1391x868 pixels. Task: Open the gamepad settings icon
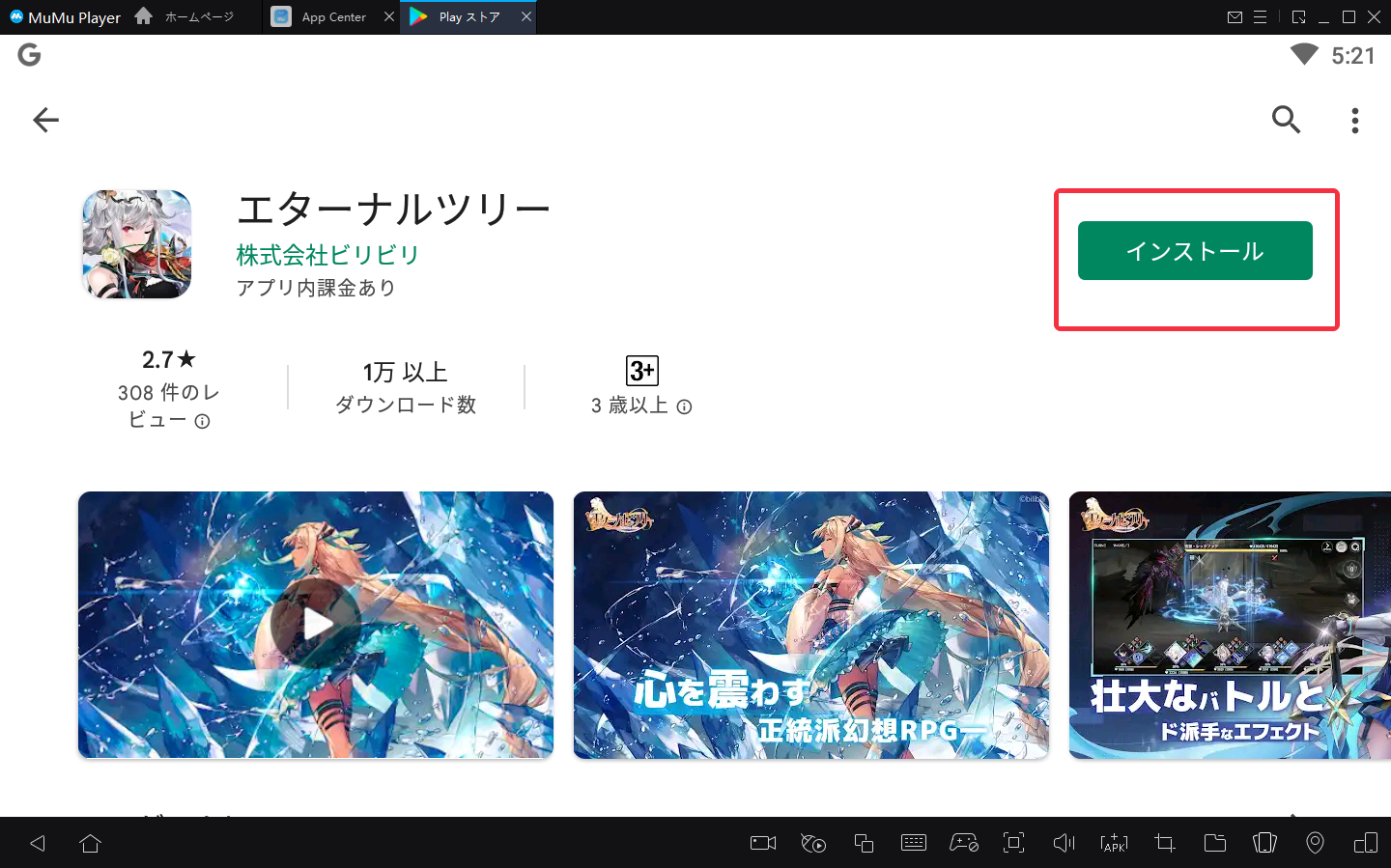(x=964, y=843)
